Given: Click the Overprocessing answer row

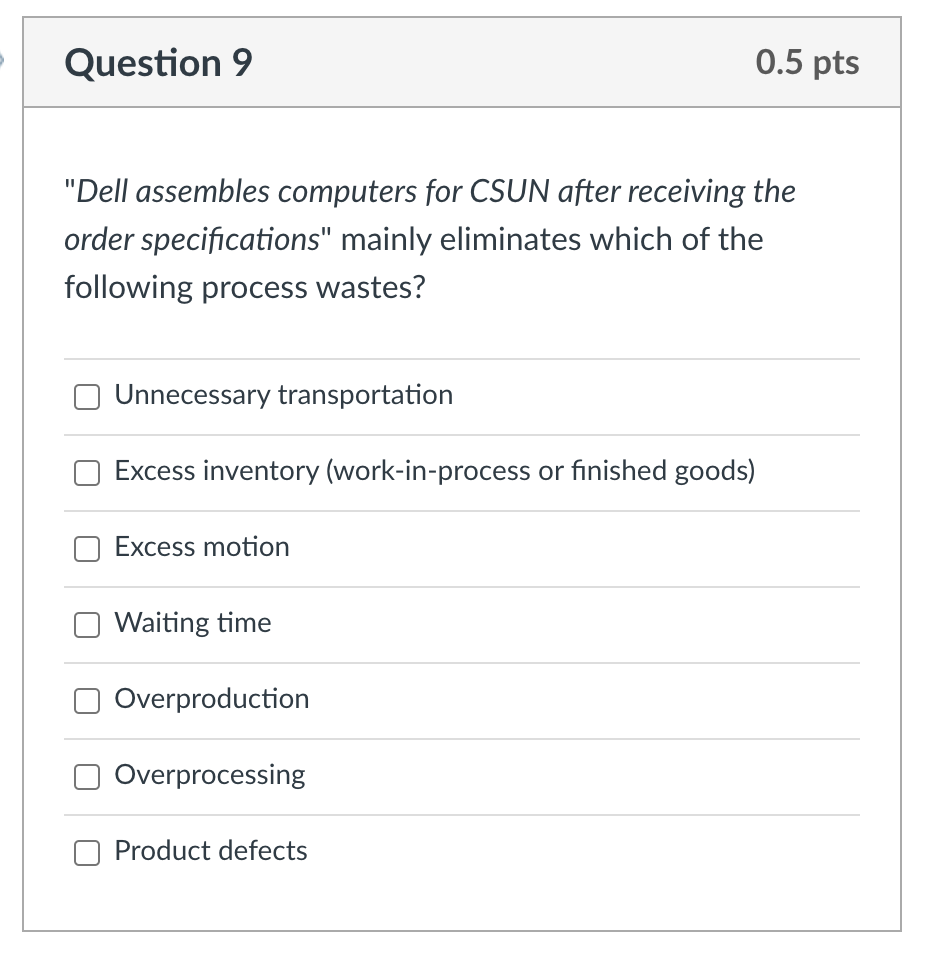Looking at the screenshot, I should pyautogui.click(x=209, y=775).
